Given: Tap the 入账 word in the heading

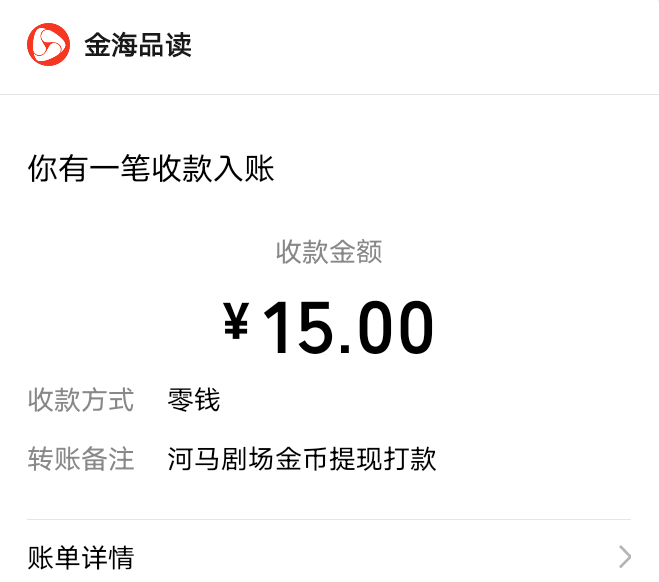Looking at the screenshot, I should [x=244, y=169].
